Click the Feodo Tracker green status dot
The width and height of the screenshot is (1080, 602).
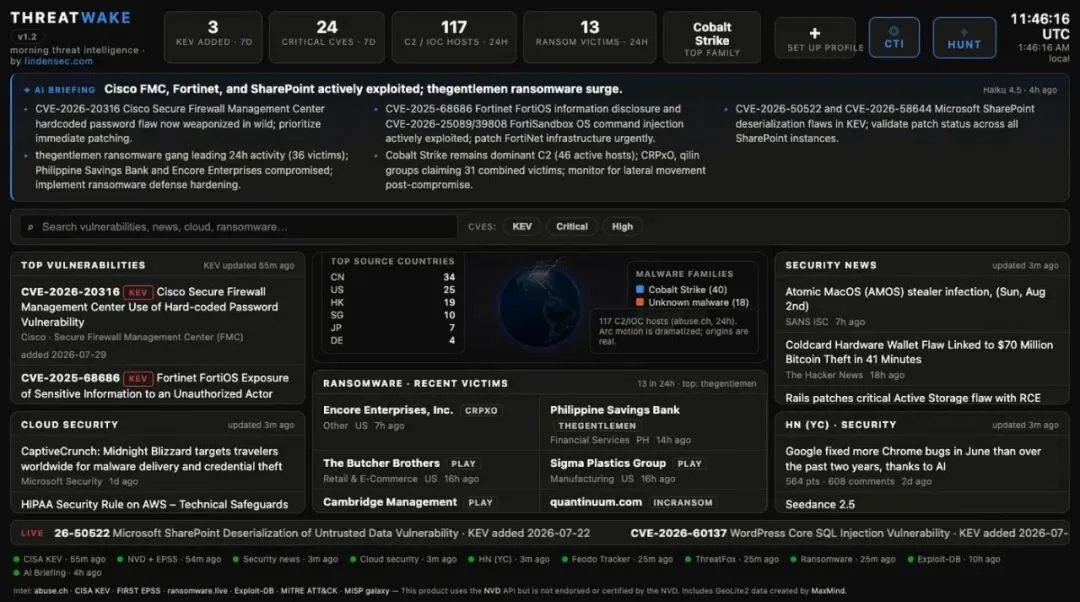point(564,559)
